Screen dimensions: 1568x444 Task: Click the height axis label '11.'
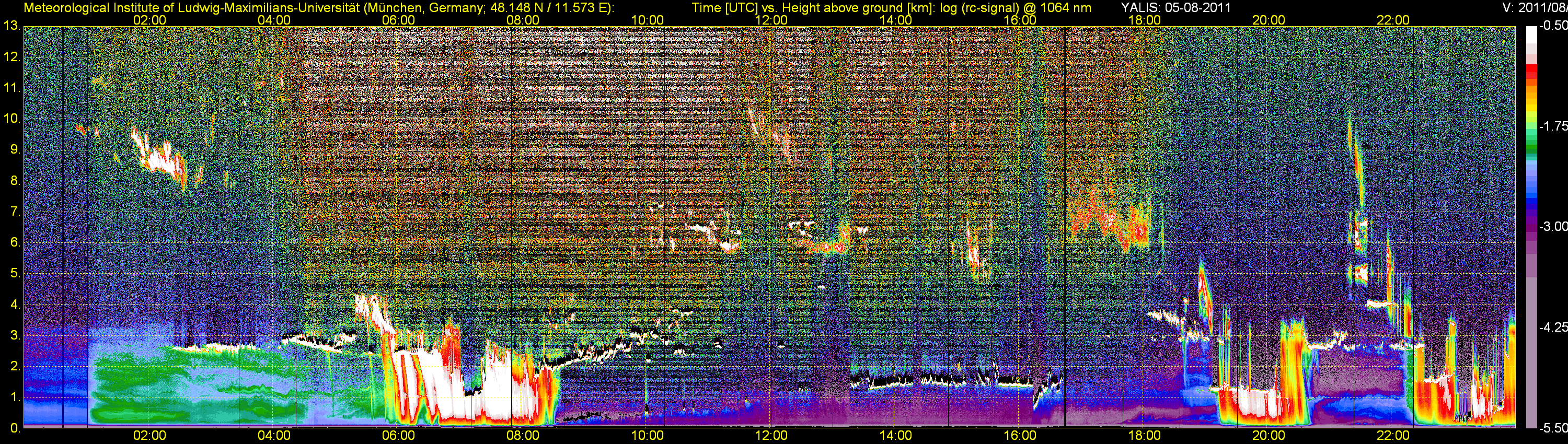tap(12, 88)
